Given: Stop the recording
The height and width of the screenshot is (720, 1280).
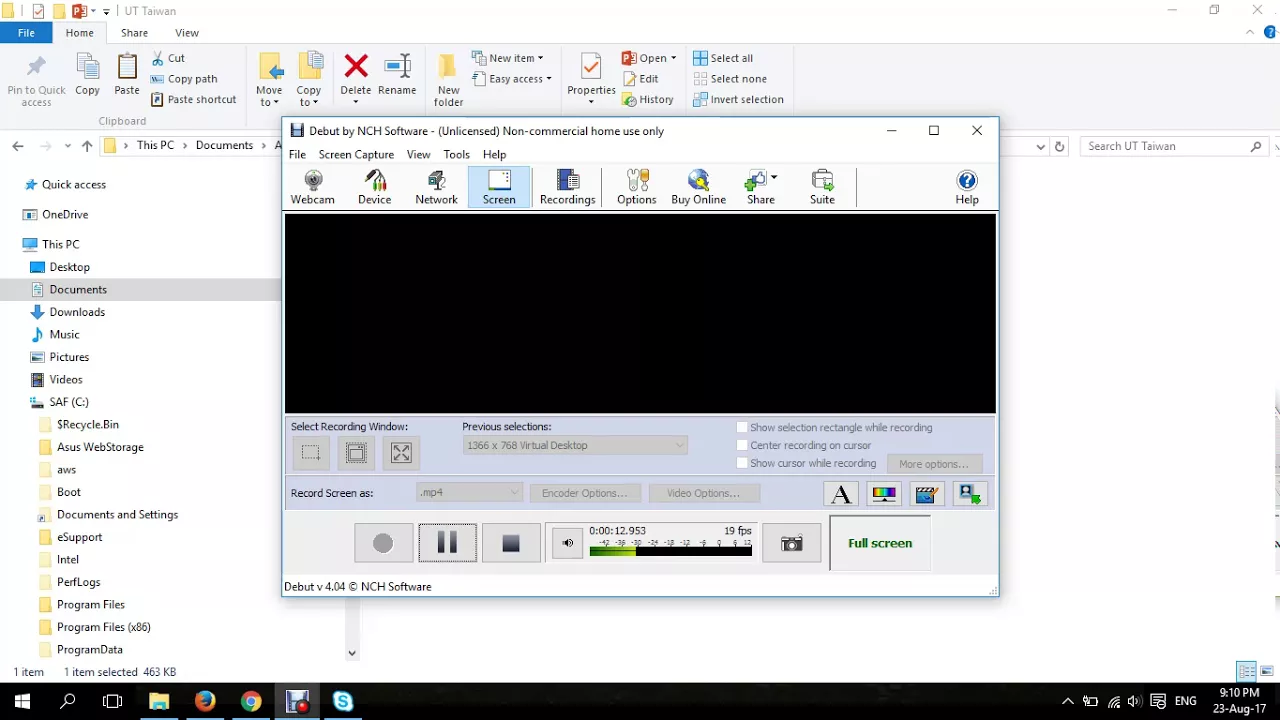Looking at the screenshot, I should tap(511, 543).
